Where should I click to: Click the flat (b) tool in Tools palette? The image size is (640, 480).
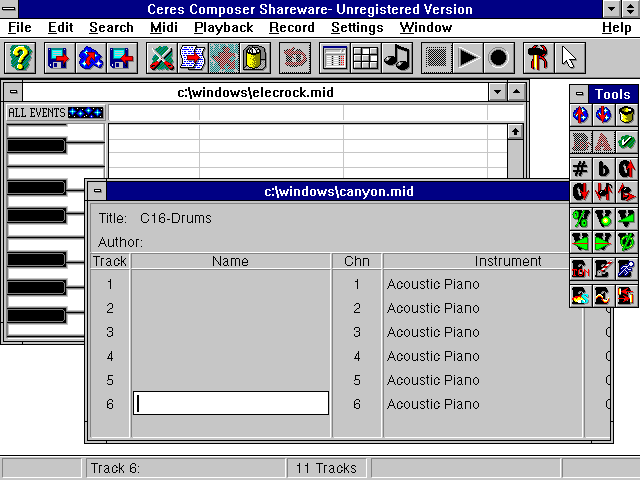pyautogui.click(x=604, y=167)
